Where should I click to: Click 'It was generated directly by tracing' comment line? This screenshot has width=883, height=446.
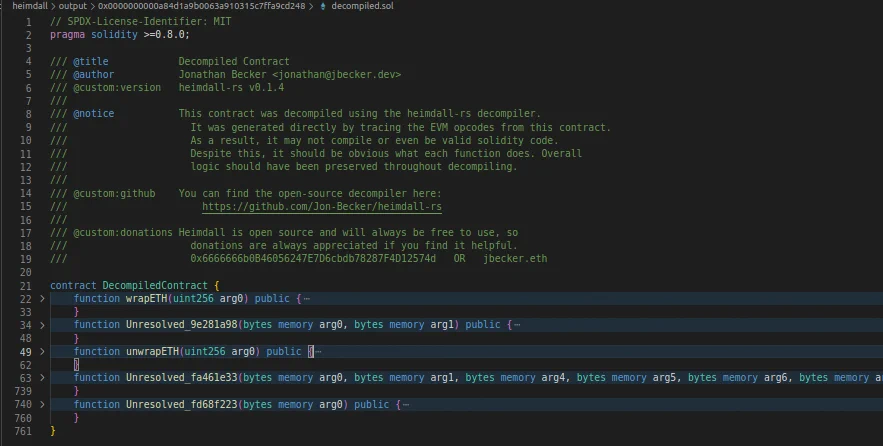[400, 127]
